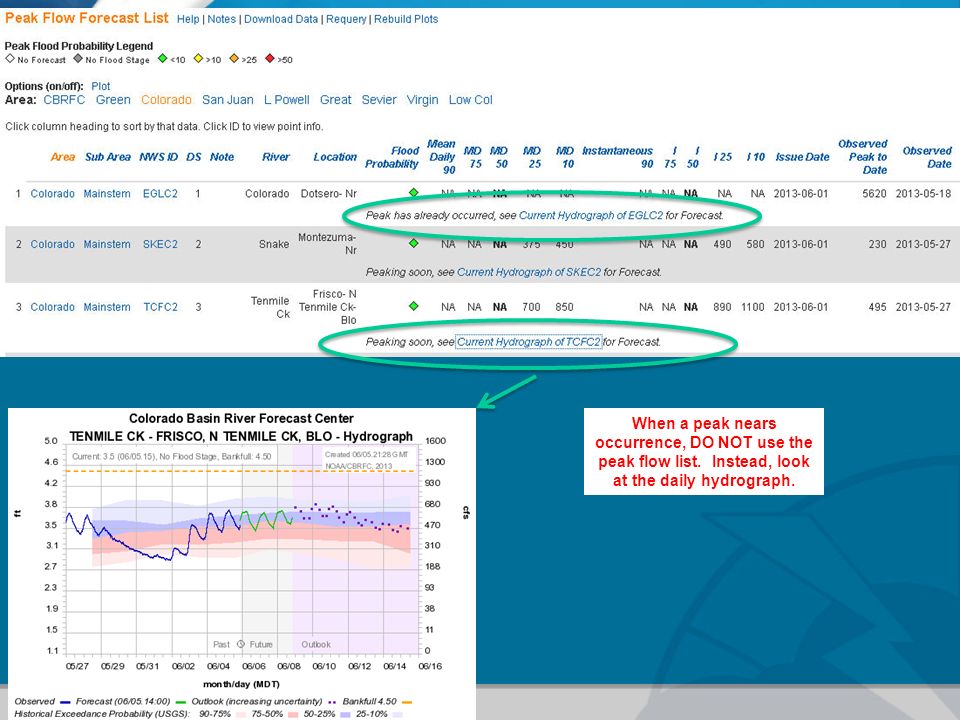Sort table by NWS ID column

[x=159, y=157]
